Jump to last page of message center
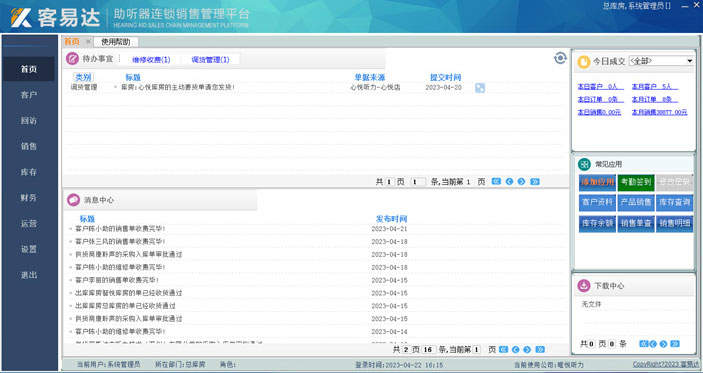This screenshot has width=703, height=373. click(x=540, y=349)
